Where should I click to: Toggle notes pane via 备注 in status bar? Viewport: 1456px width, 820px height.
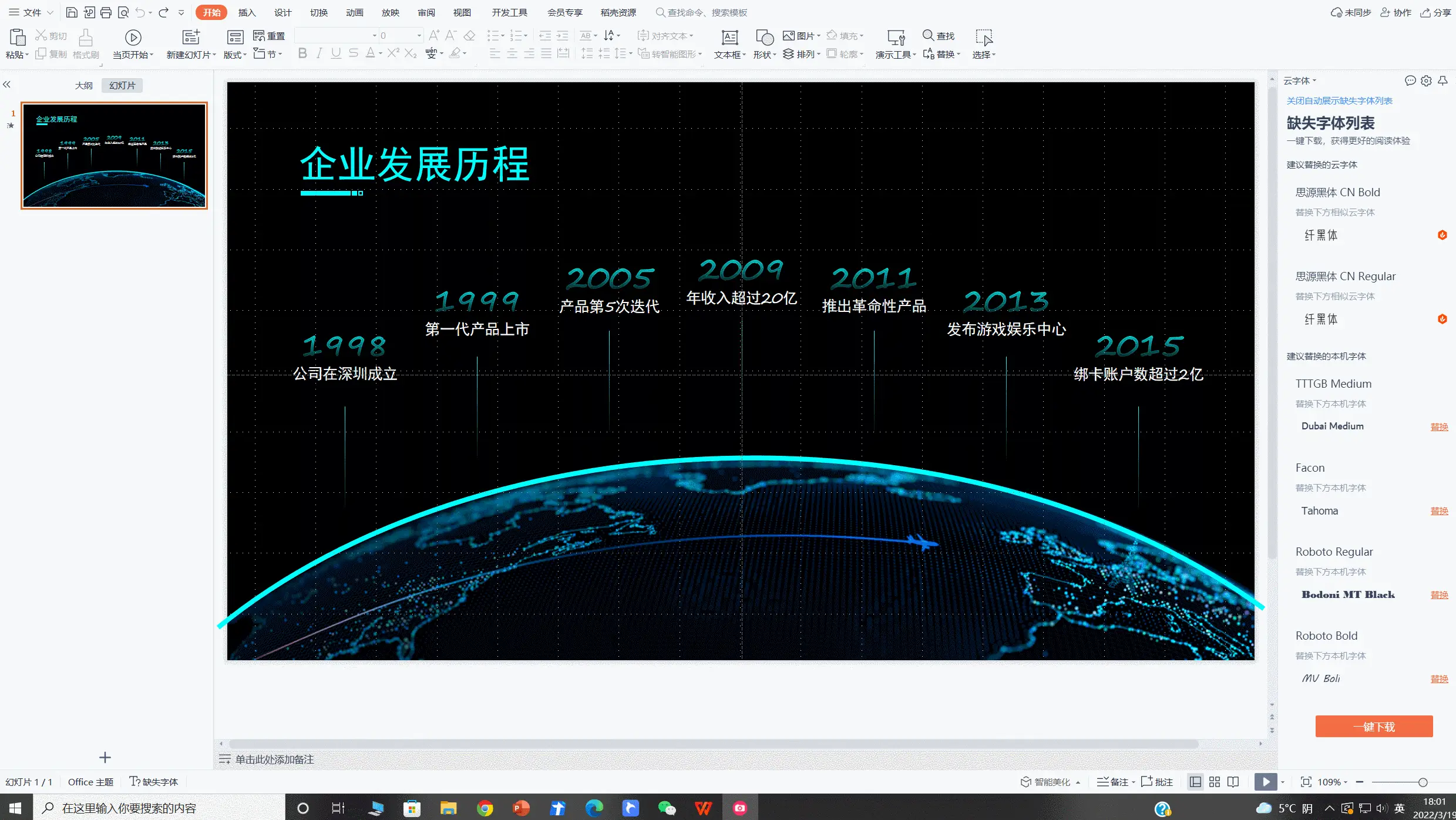pyautogui.click(x=1113, y=782)
